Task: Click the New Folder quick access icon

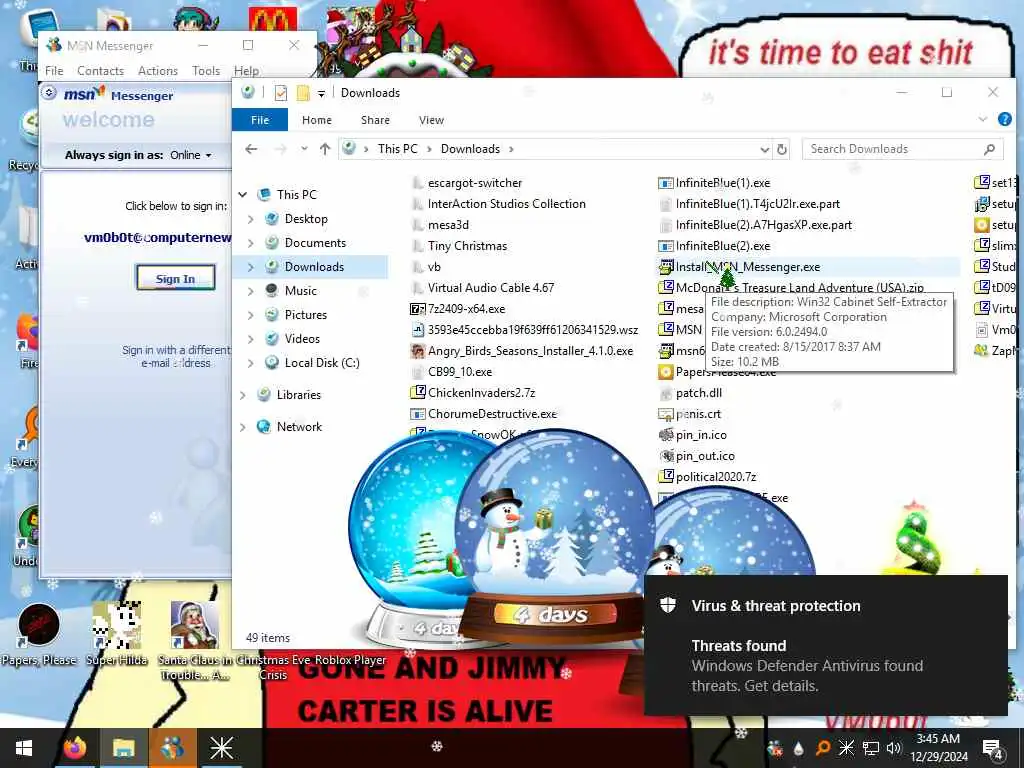Action: (303, 93)
